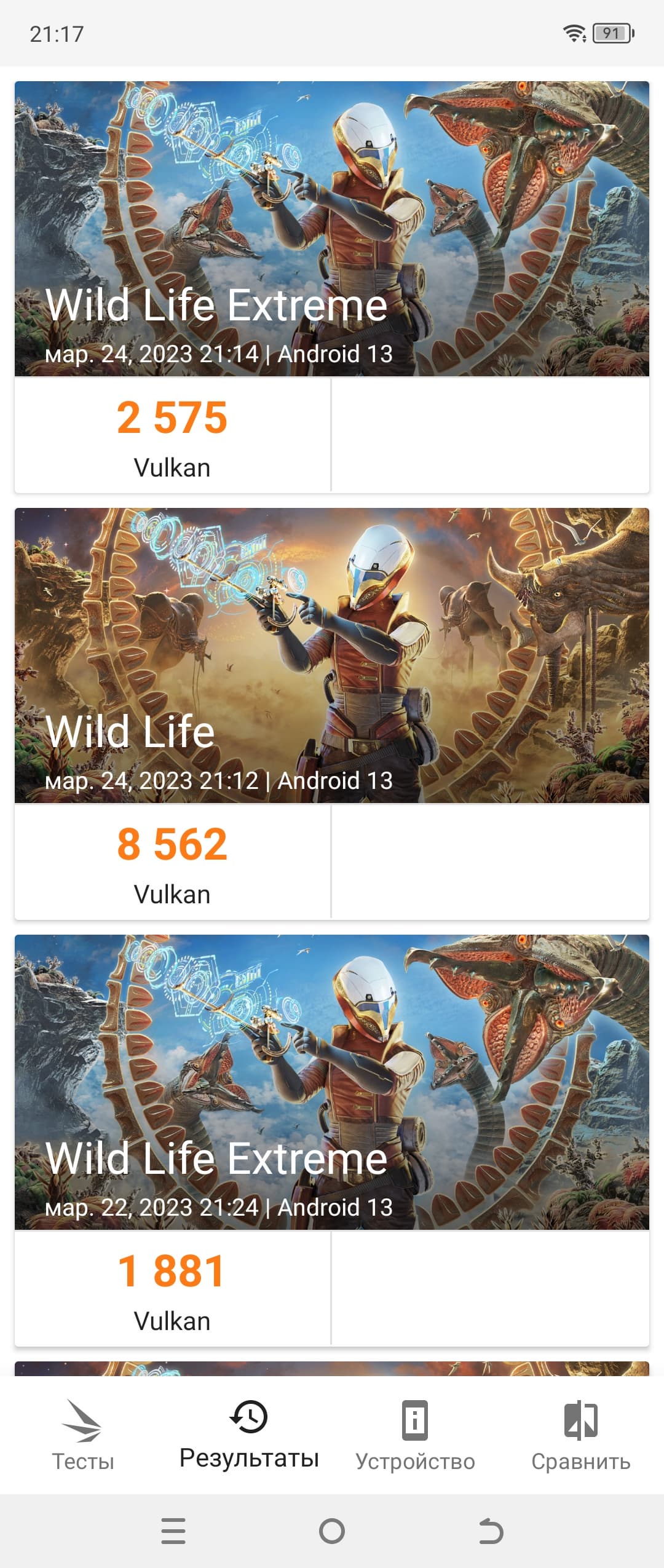Open the recent apps menu icon
This screenshot has width=664, height=1568.
point(173,1531)
